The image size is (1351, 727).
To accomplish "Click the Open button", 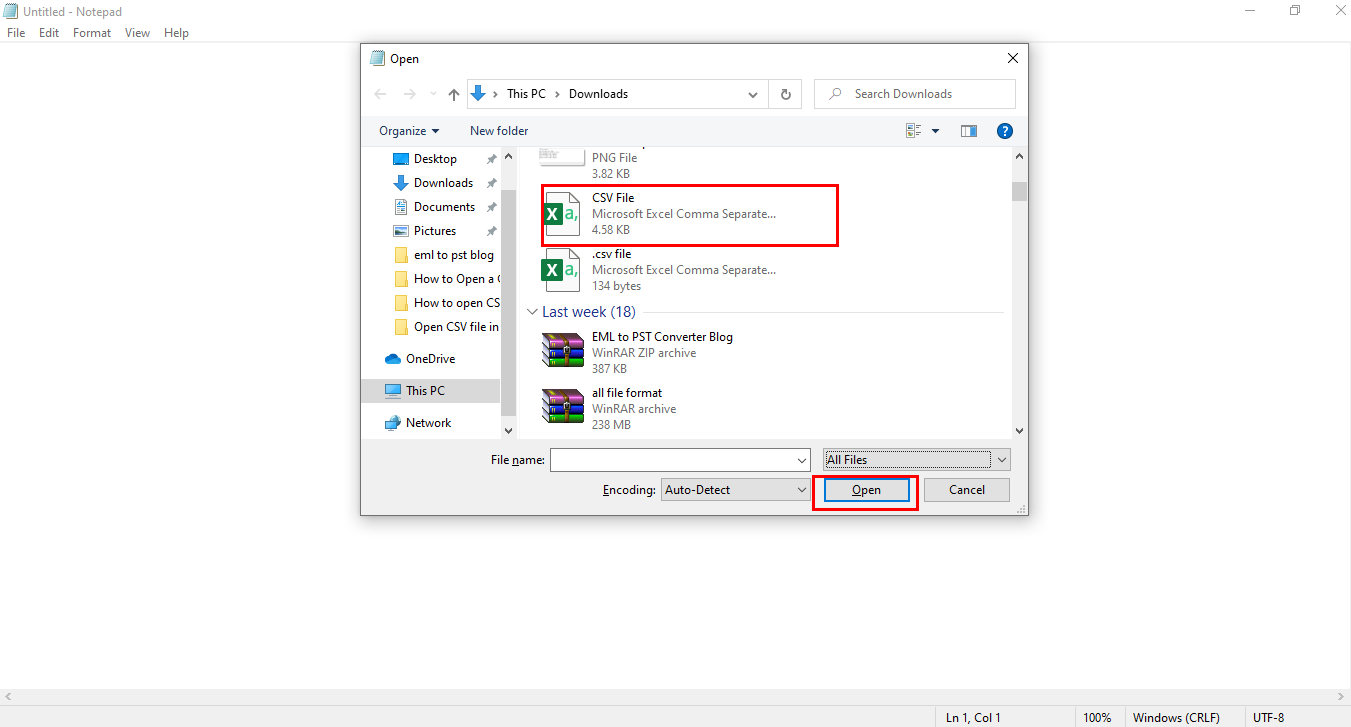I will point(864,490).
